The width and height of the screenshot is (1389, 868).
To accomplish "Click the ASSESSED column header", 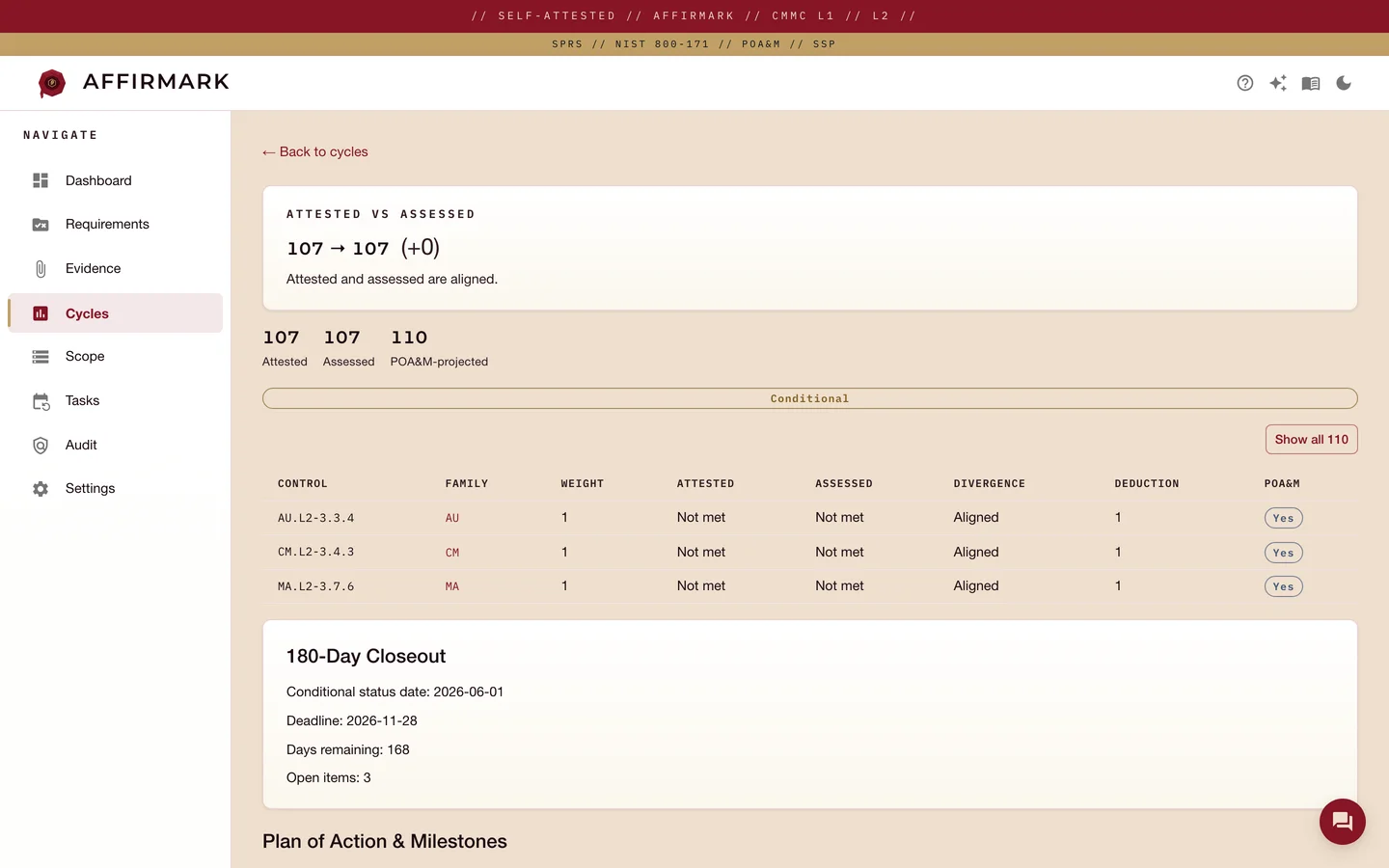I will coord(844,484).
